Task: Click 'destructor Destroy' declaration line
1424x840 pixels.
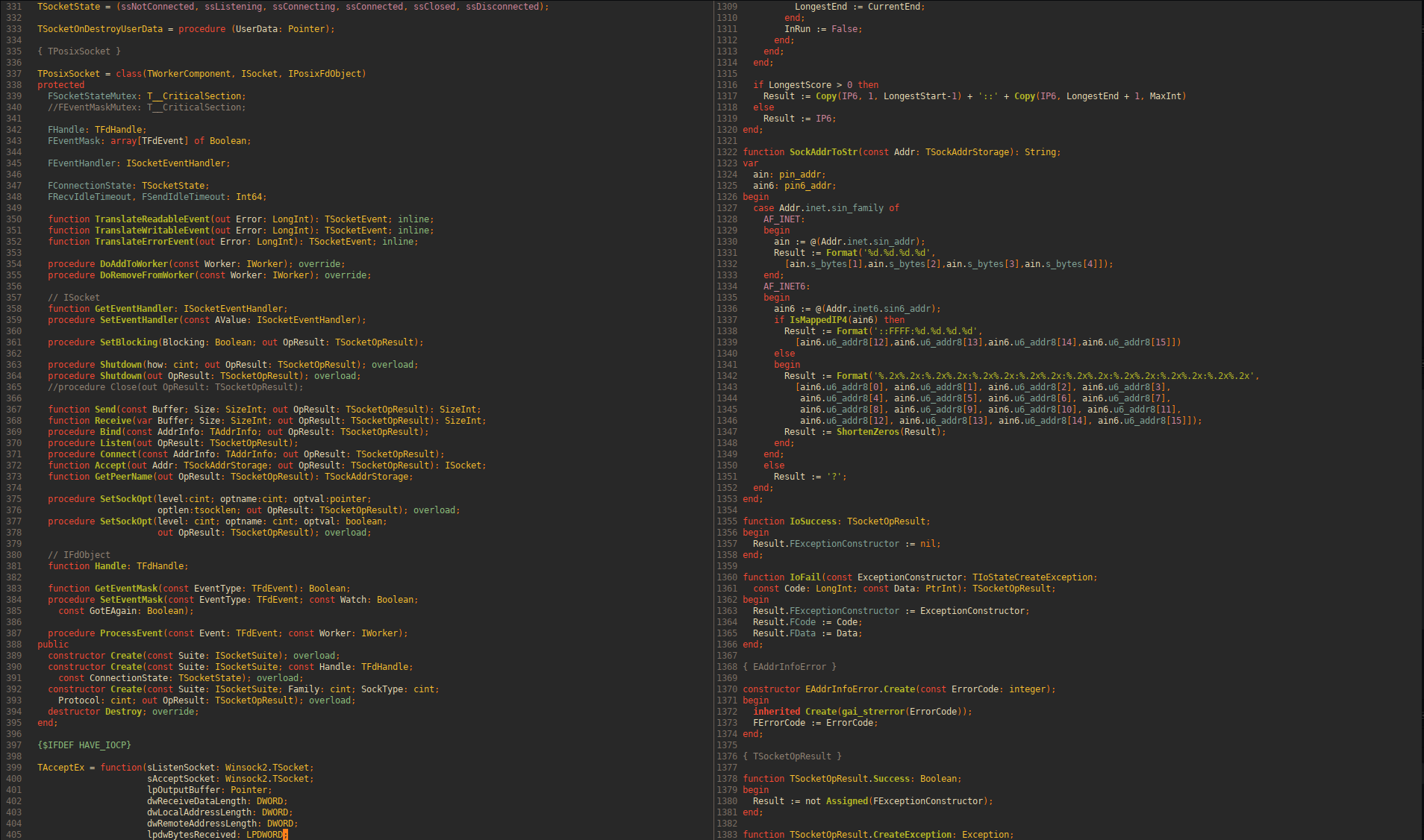Action: [x=123, y=712]
